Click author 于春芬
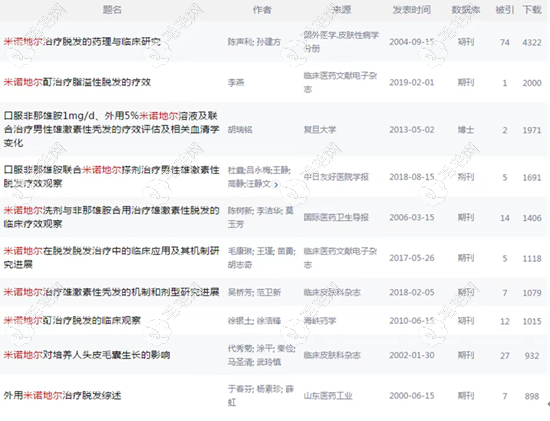The width and height of the screenshot is (550, 421). click(x=240, y=389)
